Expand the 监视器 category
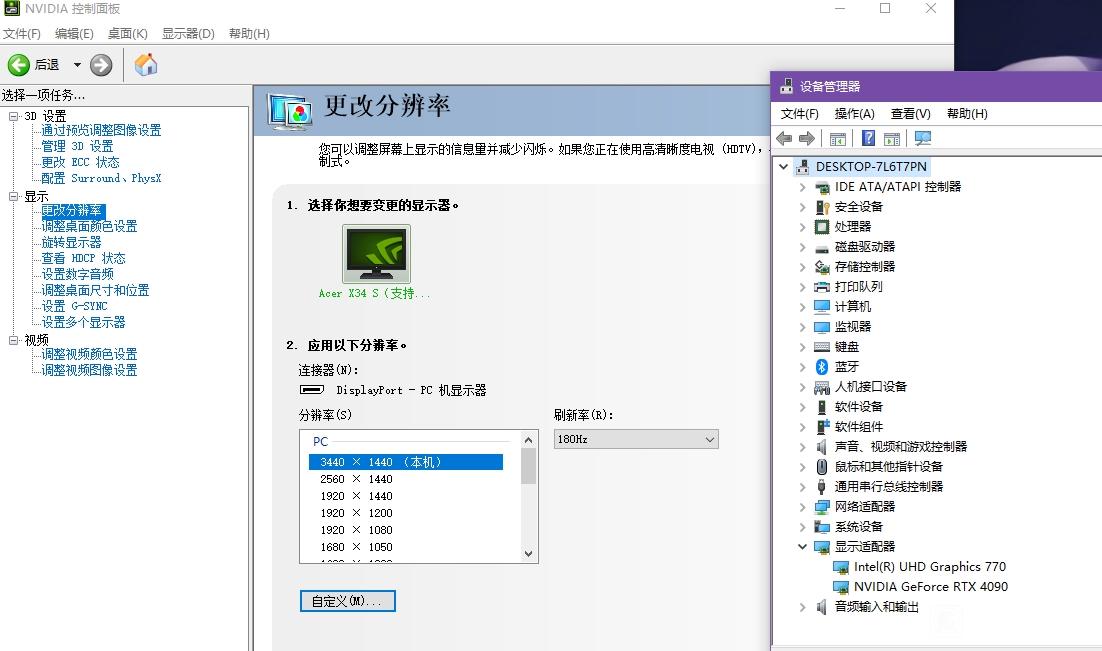The height and width of the screenshot is (651, 1102). click(x=803, y=327)
